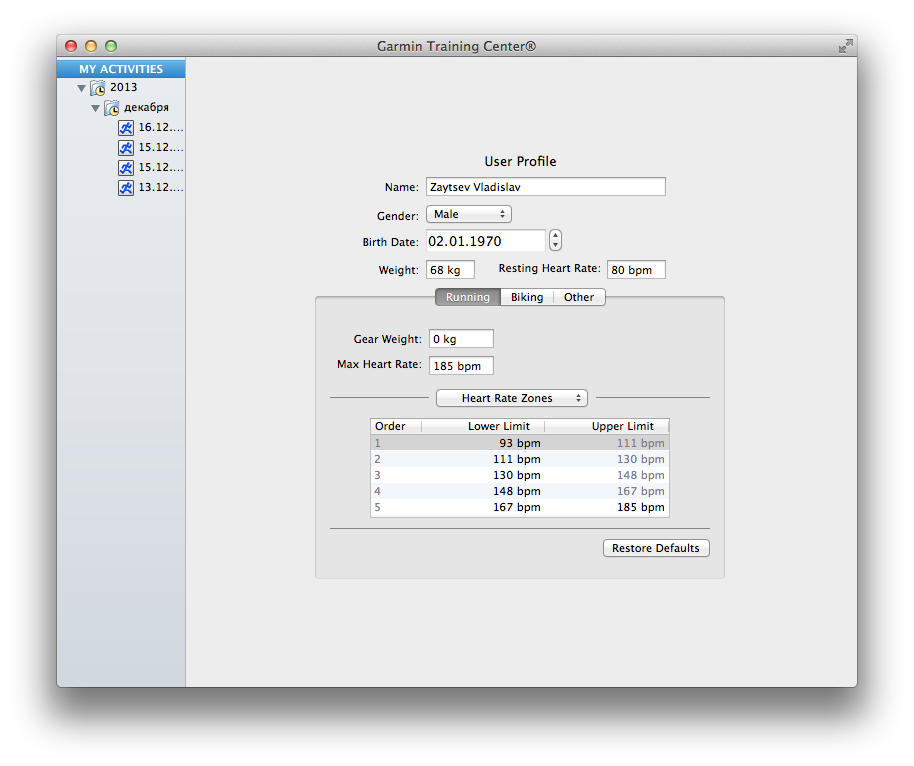Select the 13.12 activity entry text

(161, 187)
